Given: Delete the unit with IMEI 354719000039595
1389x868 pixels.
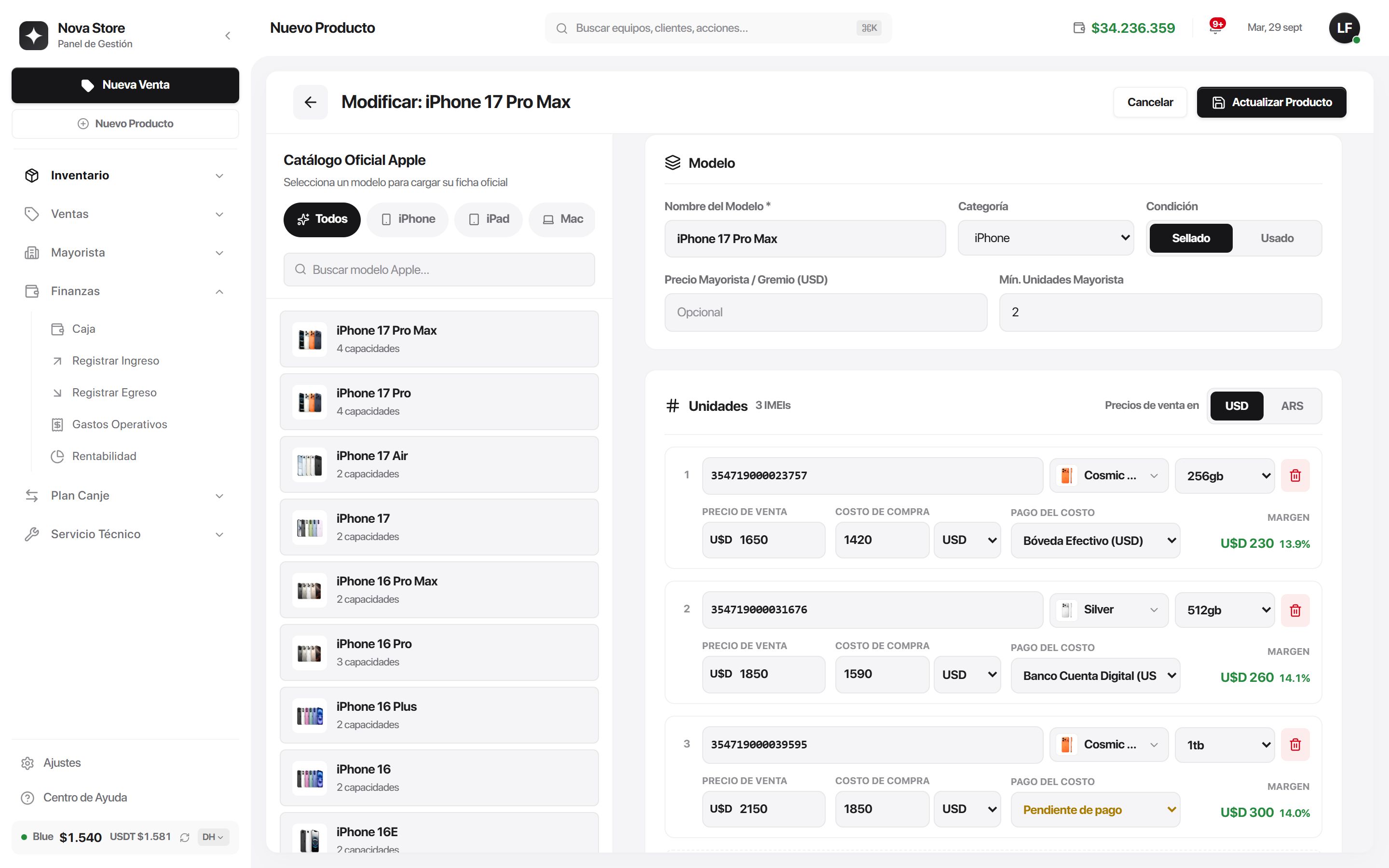Looking at the screenshot, I should [1295, 745].
